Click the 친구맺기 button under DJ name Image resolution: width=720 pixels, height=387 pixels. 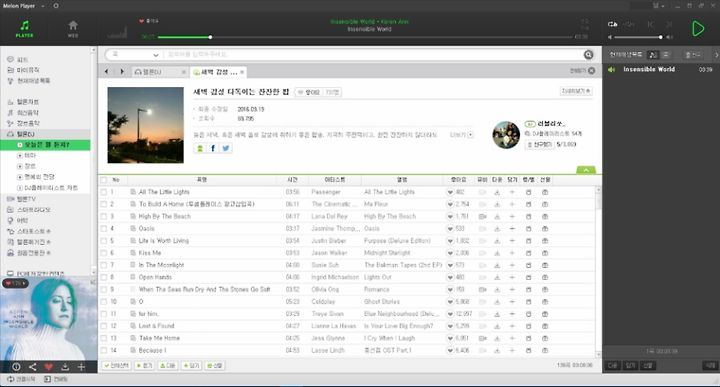click(539, 145)
